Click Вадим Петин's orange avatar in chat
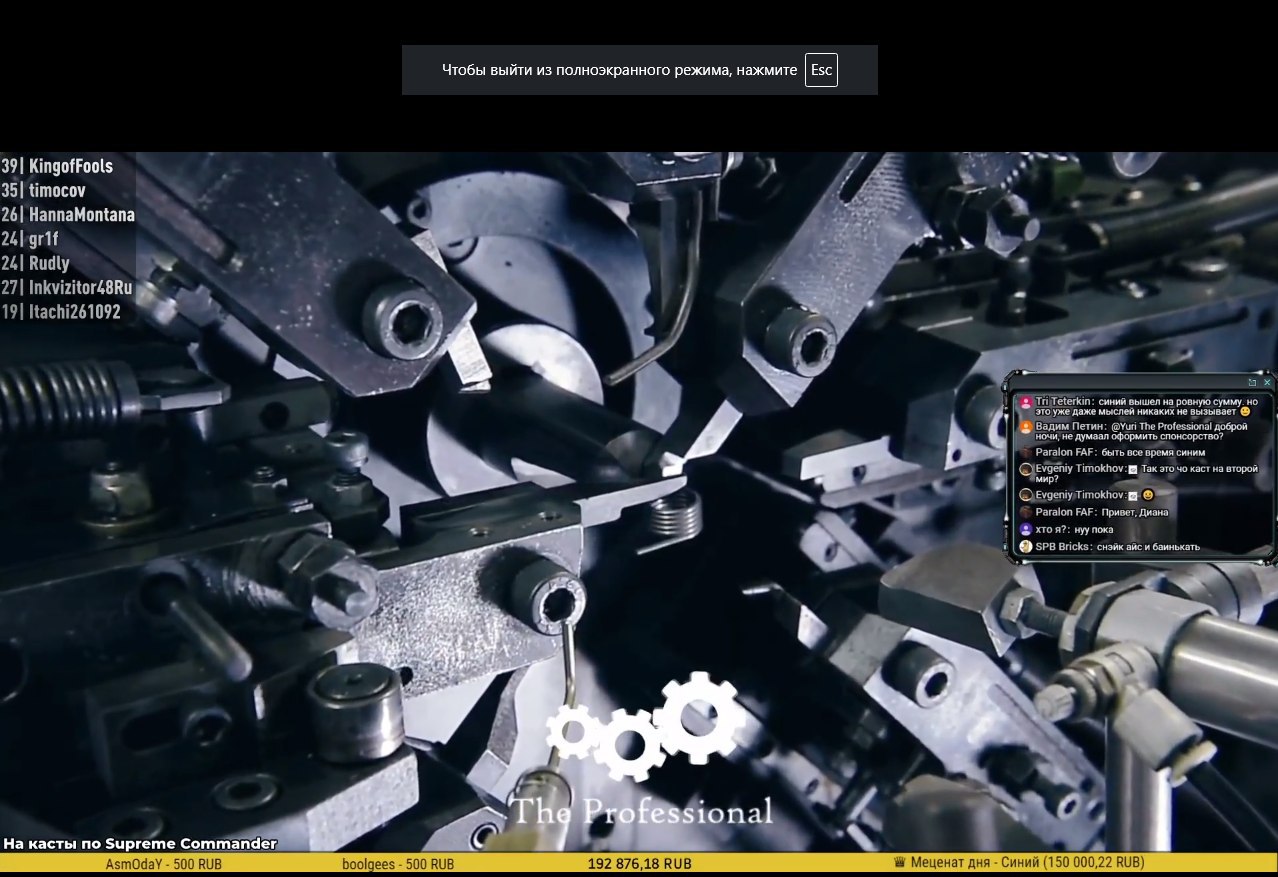This screenshot has width=1278, height=877. coord(1025,426)
